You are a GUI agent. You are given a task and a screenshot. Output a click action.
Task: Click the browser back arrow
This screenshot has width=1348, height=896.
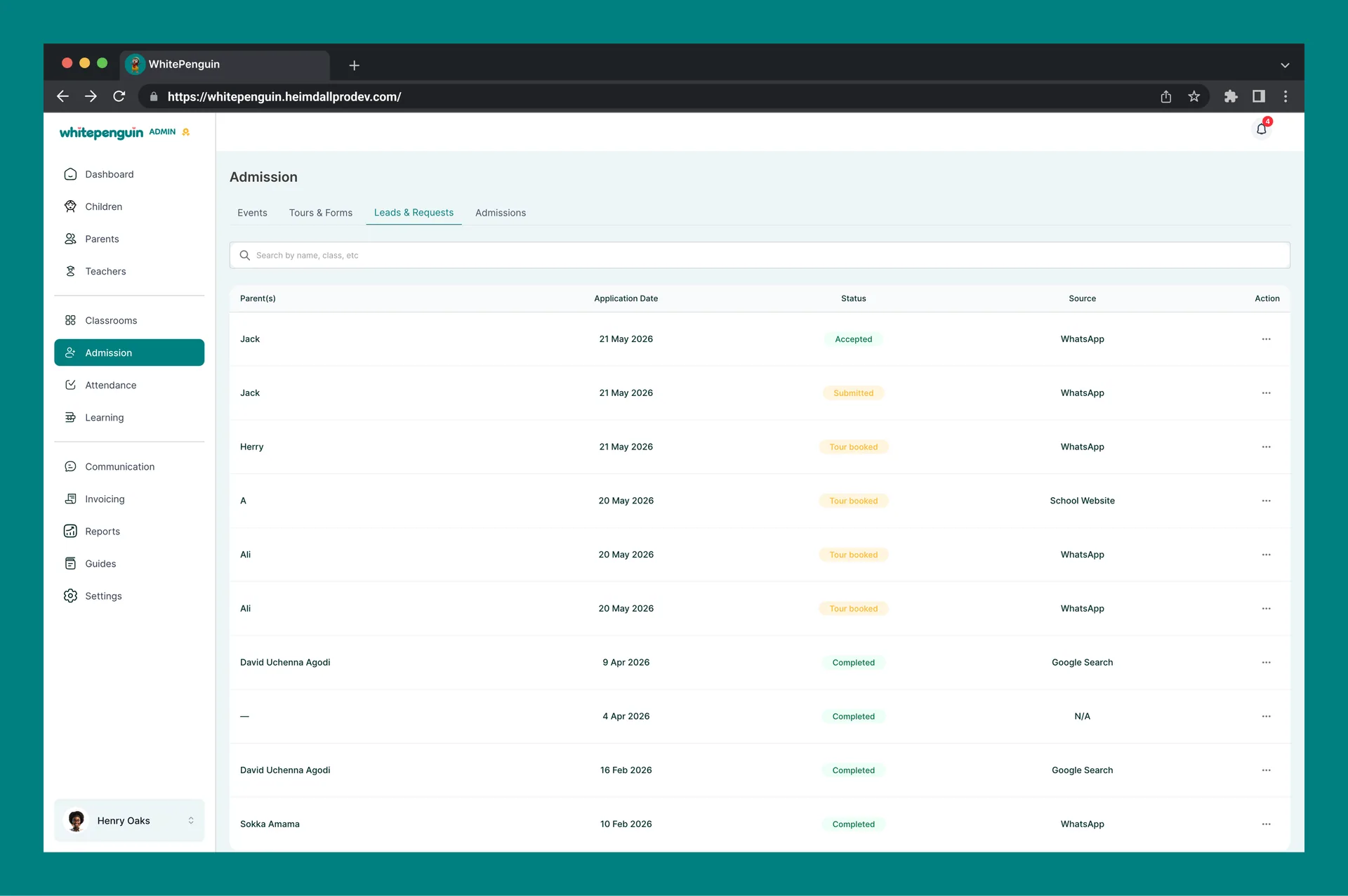click(x=62, y=96)
